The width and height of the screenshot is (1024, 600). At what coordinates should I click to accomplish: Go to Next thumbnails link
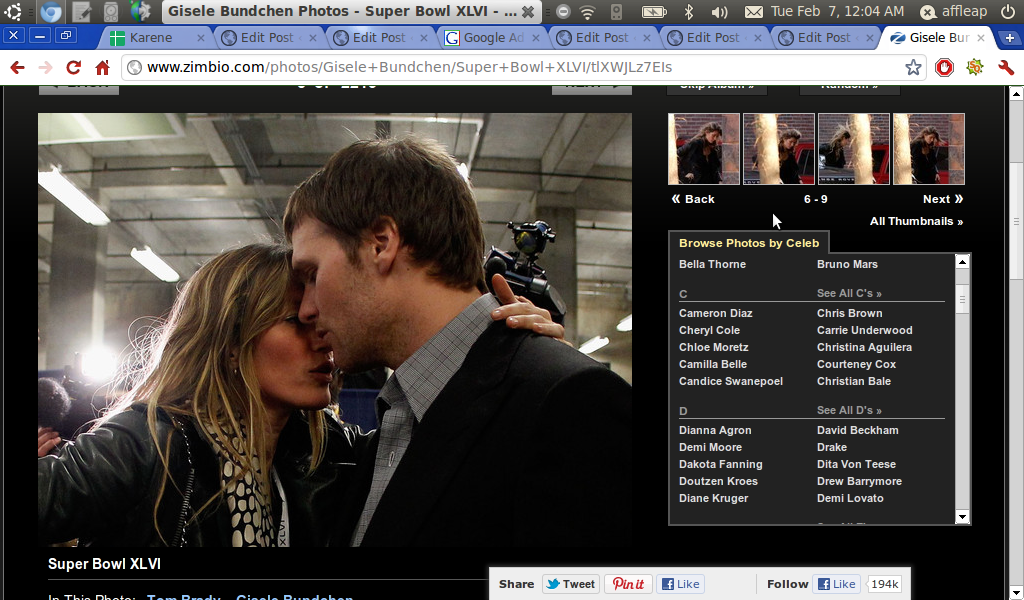[943, 199]
